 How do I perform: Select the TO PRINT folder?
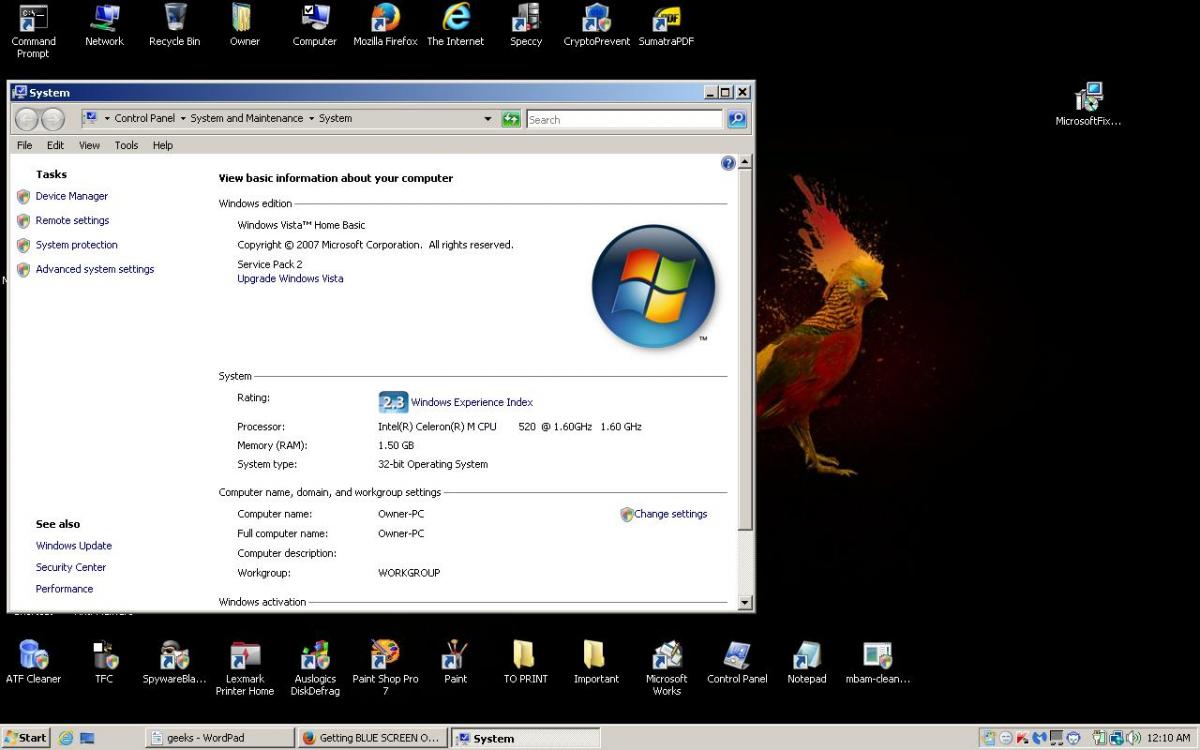point(525,662)
